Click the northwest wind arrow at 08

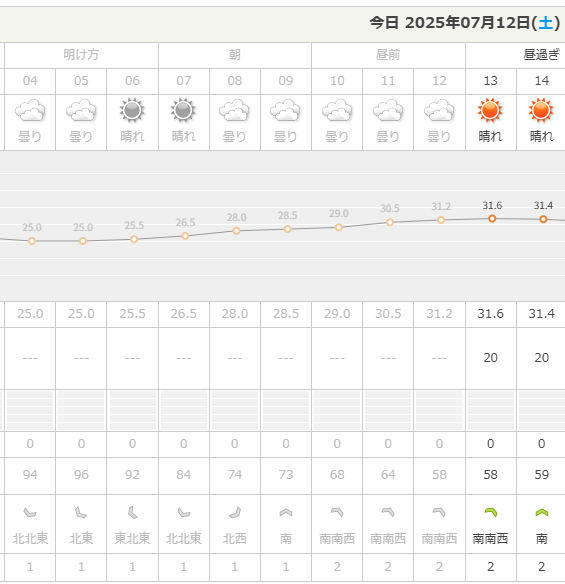click(235, 513)
